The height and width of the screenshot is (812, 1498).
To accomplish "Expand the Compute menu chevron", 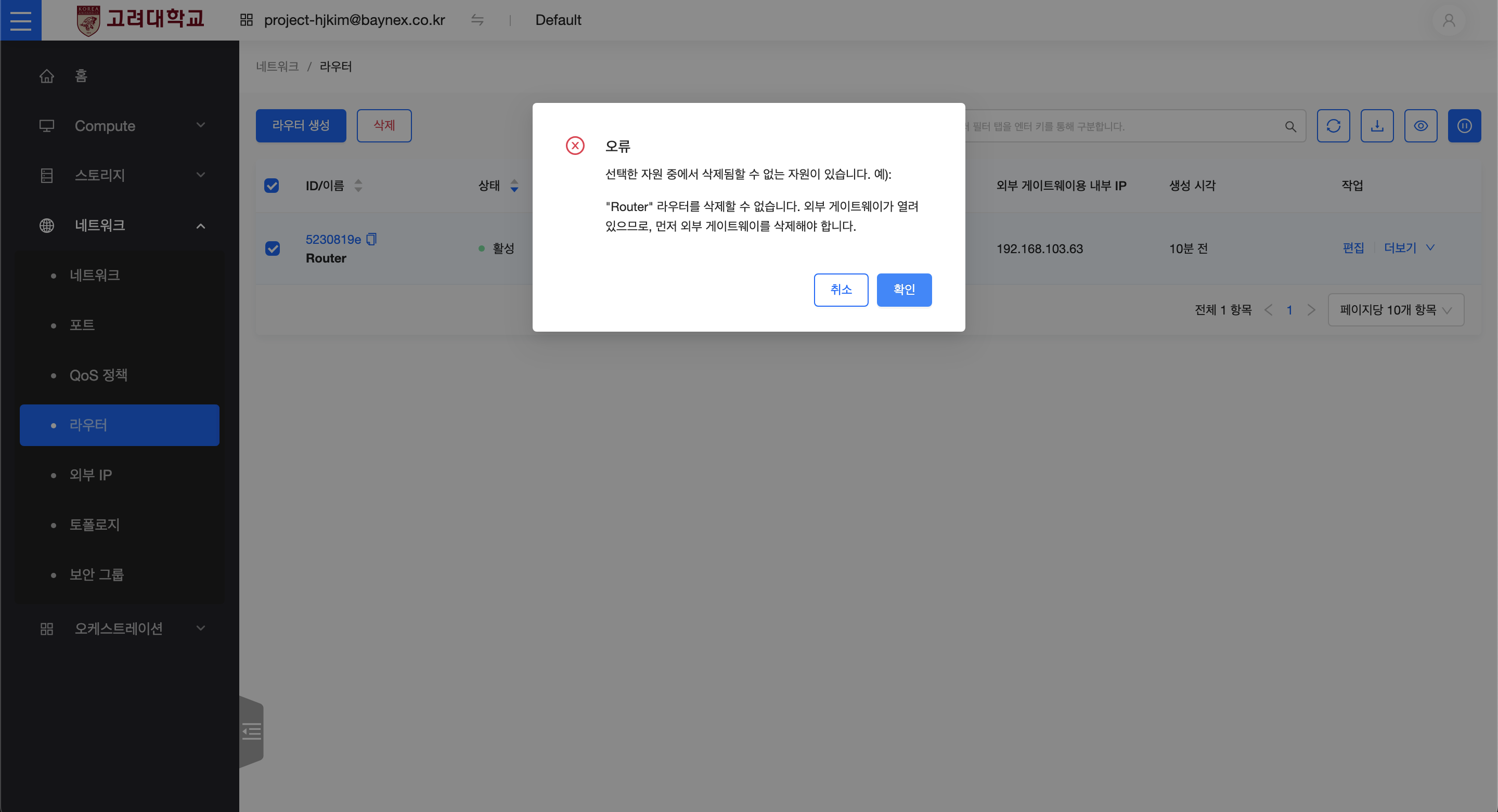I will [201, 125].
